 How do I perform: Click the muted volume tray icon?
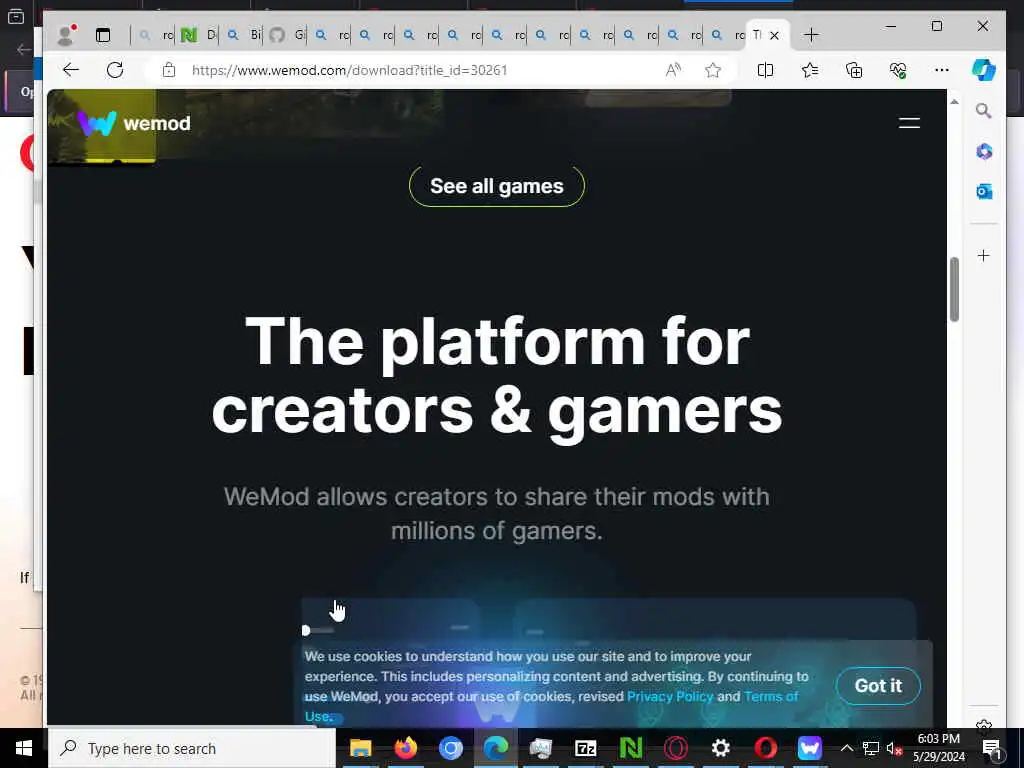893,748
